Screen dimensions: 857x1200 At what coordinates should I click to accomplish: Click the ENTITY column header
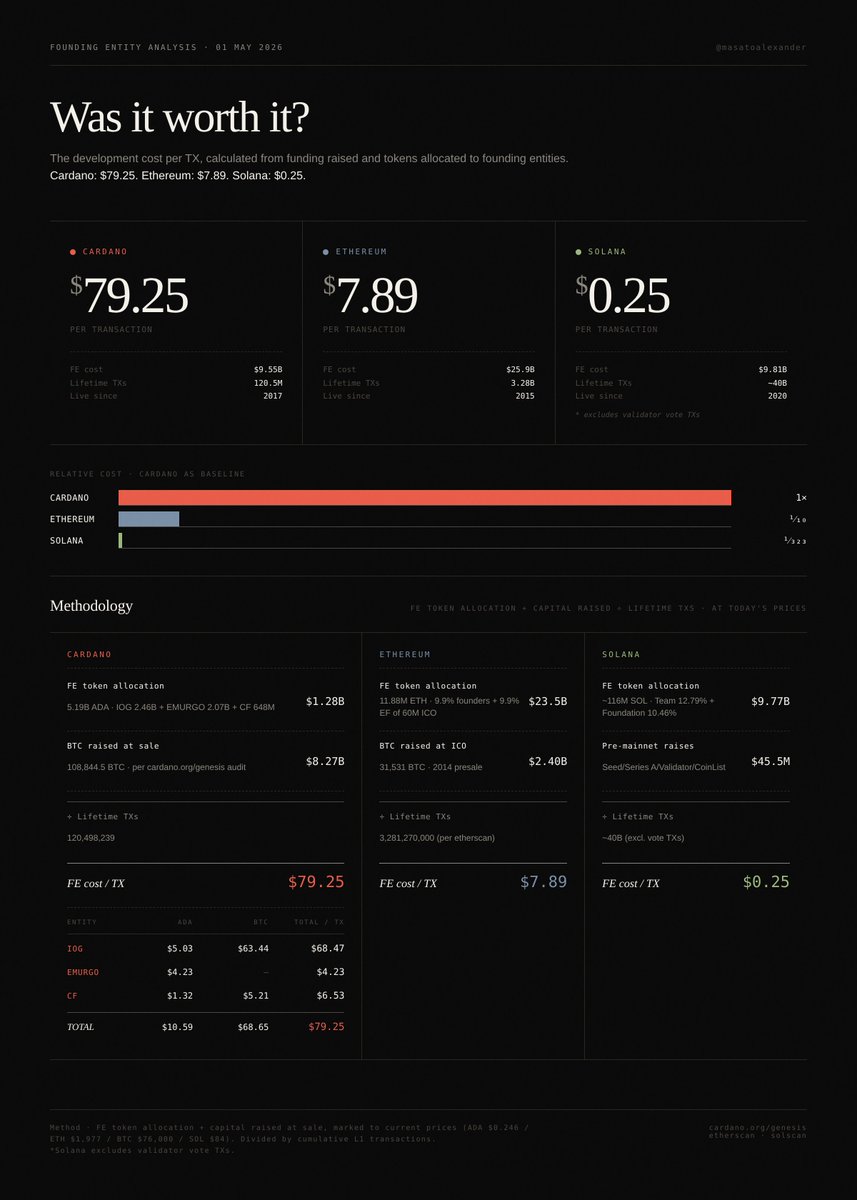pyautogui.click(x=82, y=922)
